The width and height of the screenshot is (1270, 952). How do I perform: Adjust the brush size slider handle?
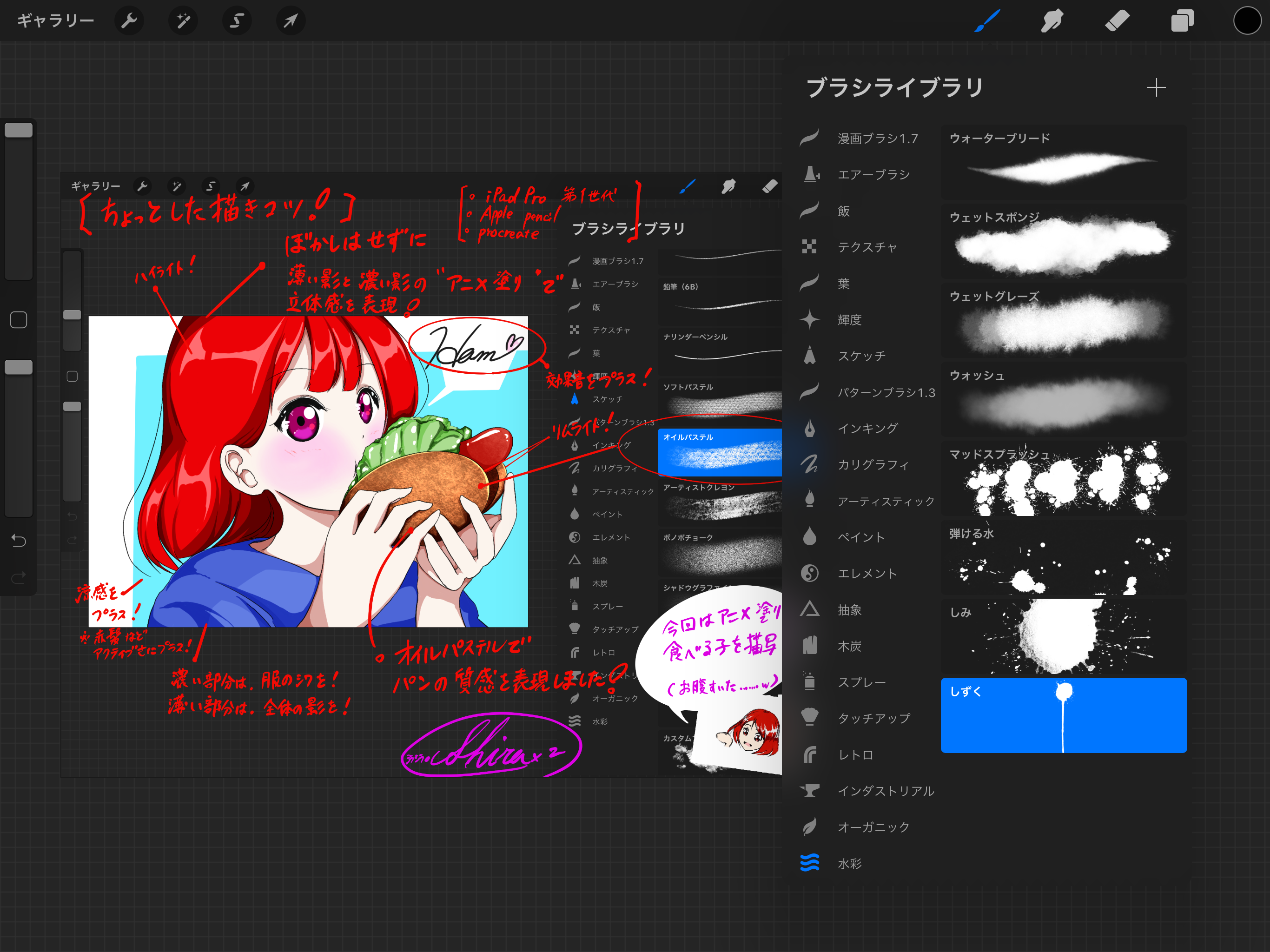(19, 130)
